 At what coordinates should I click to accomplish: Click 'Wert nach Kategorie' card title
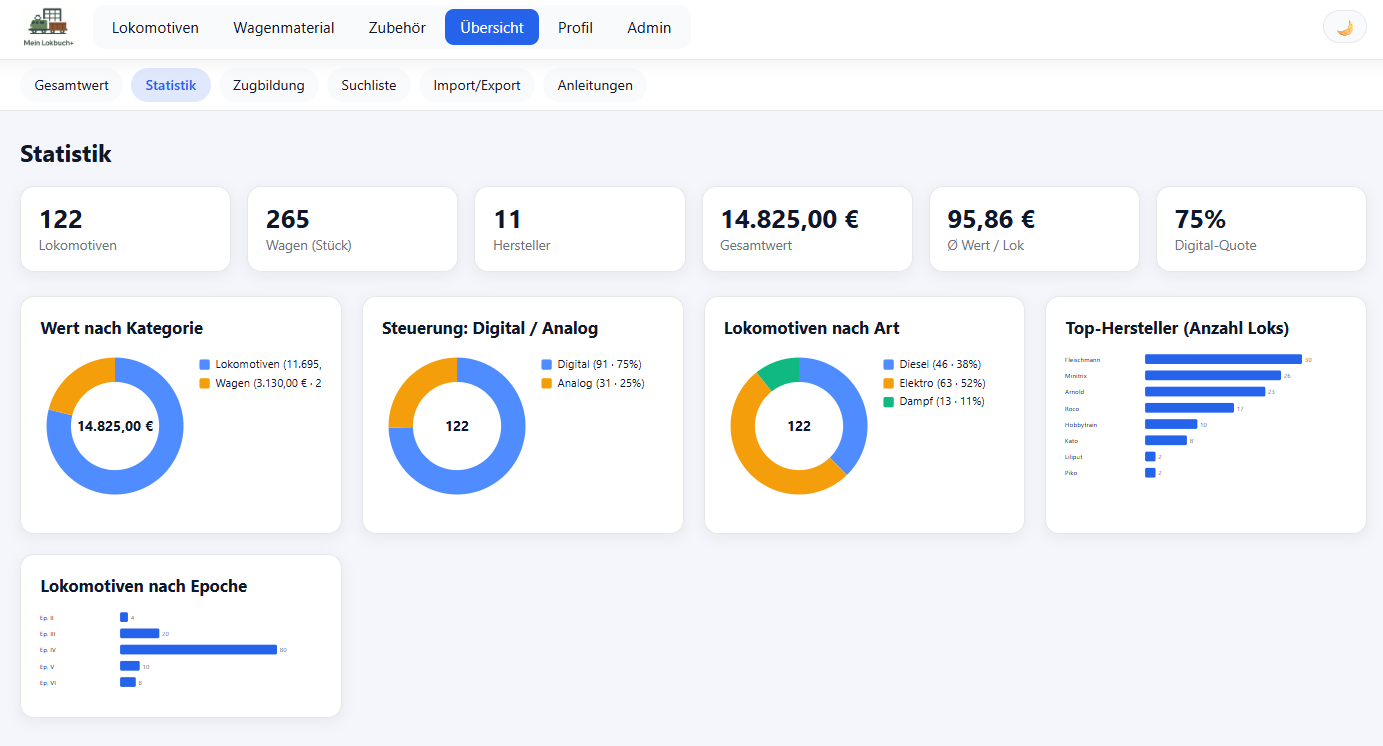click(x=122, y=328)
